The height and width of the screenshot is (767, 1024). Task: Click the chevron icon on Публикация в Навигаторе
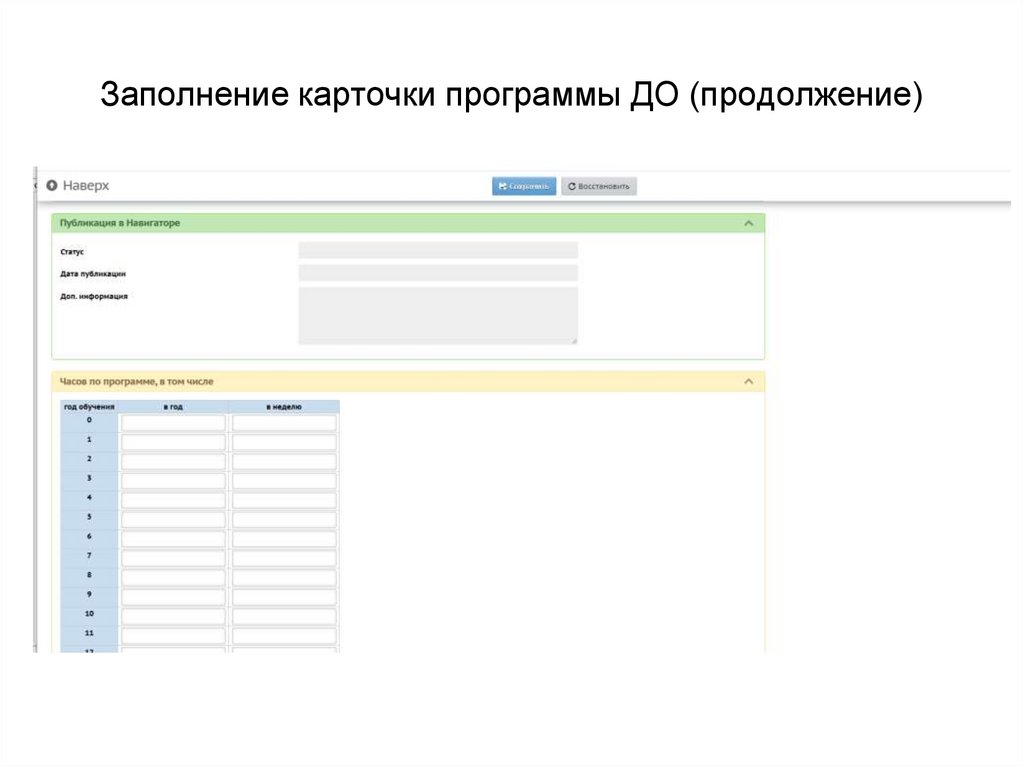(748, 222)
